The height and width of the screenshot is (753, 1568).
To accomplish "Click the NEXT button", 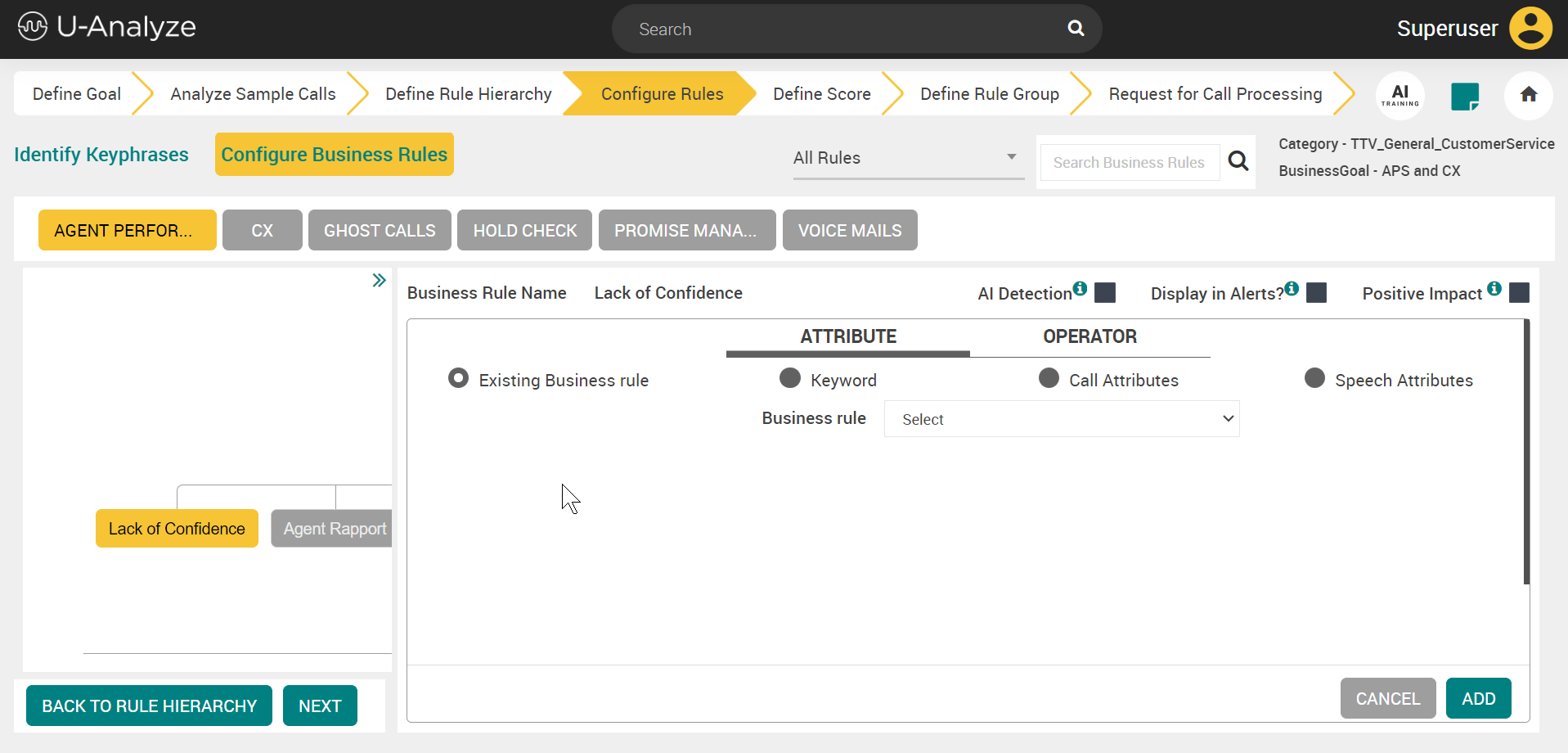I will pyautogui.click(x=320, y=706).
